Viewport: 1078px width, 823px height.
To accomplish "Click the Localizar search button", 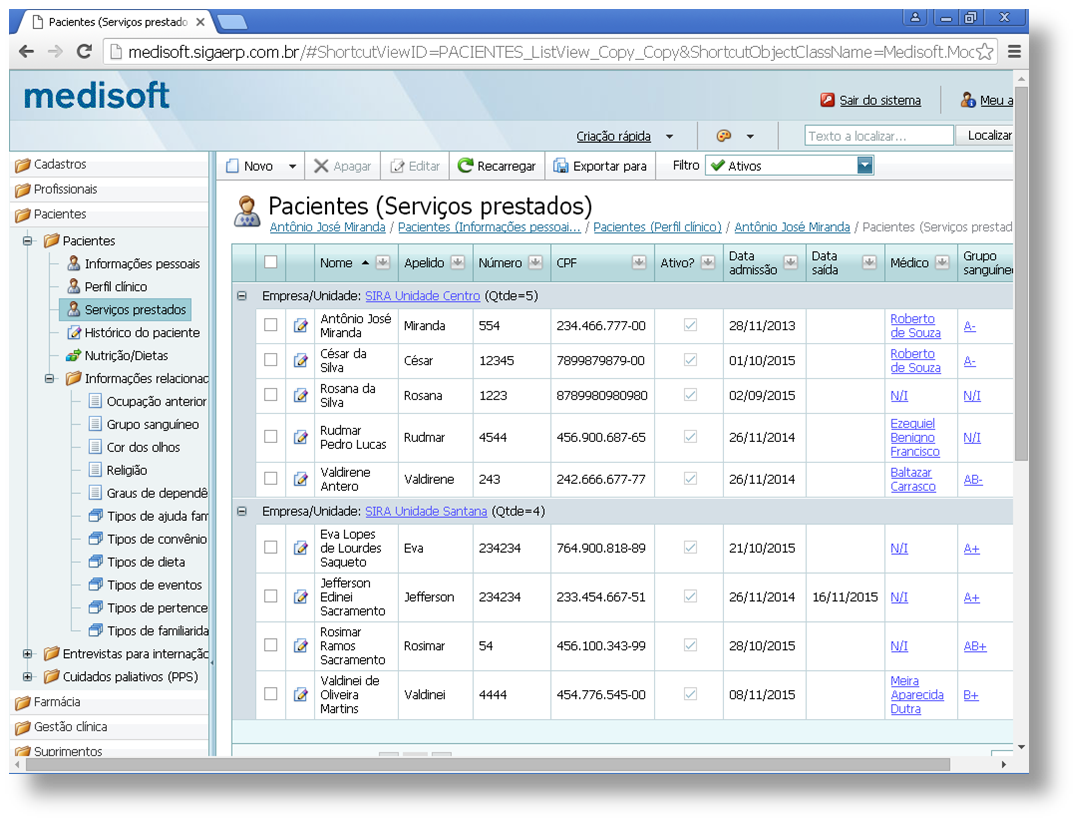I will 989,136.
